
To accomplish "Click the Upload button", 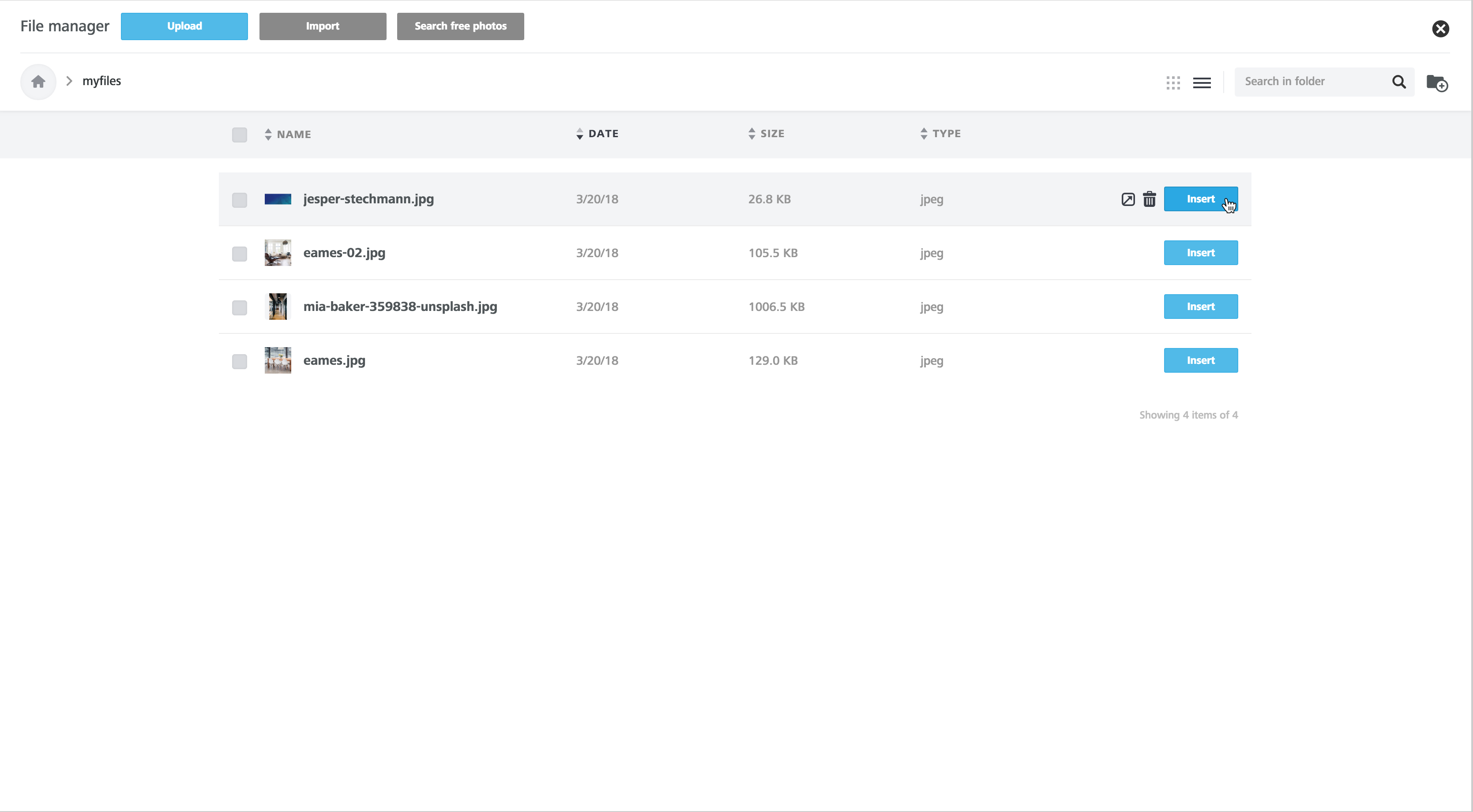I will coord(184,26).
